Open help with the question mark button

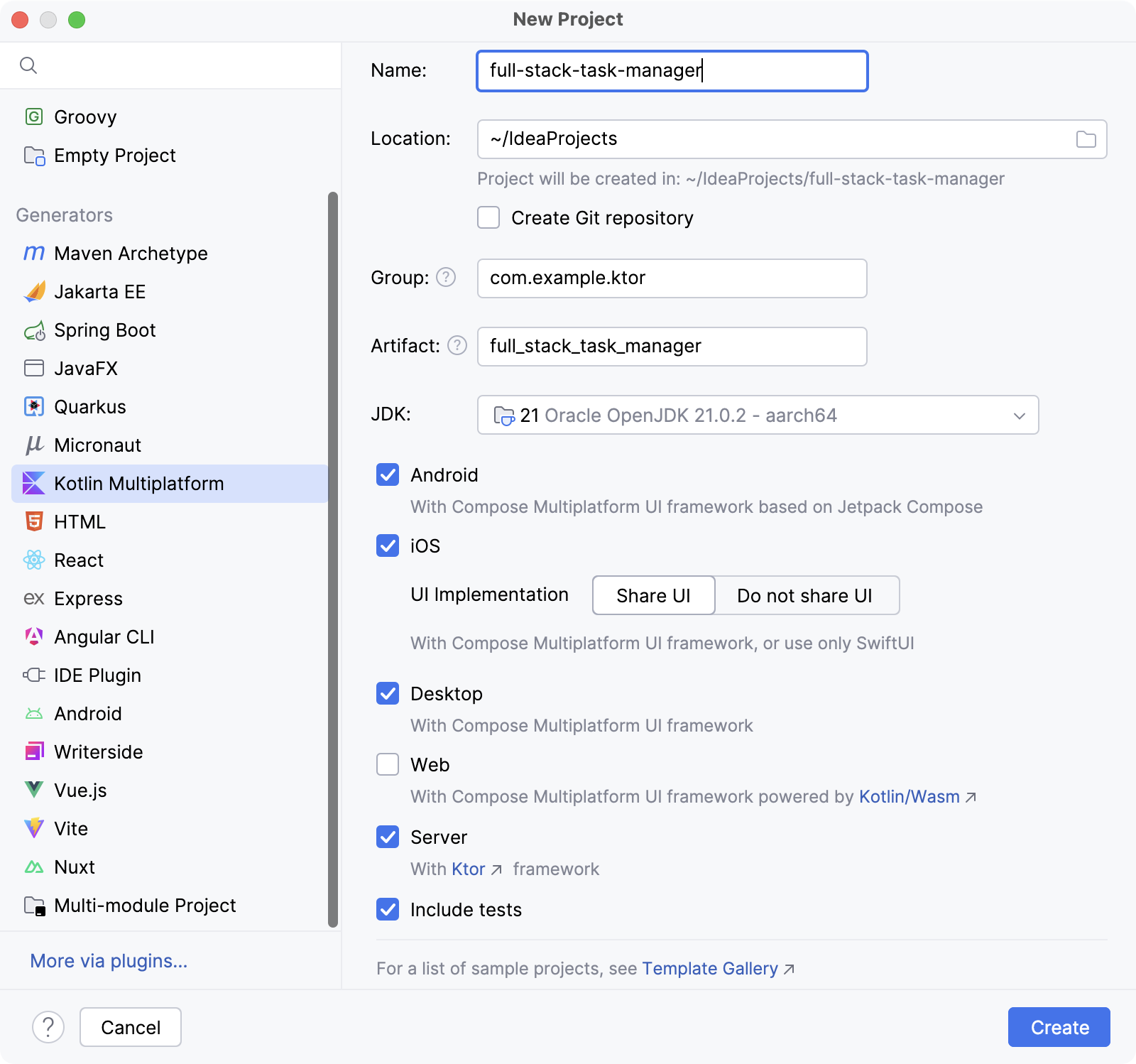(x=48, y=1027)
